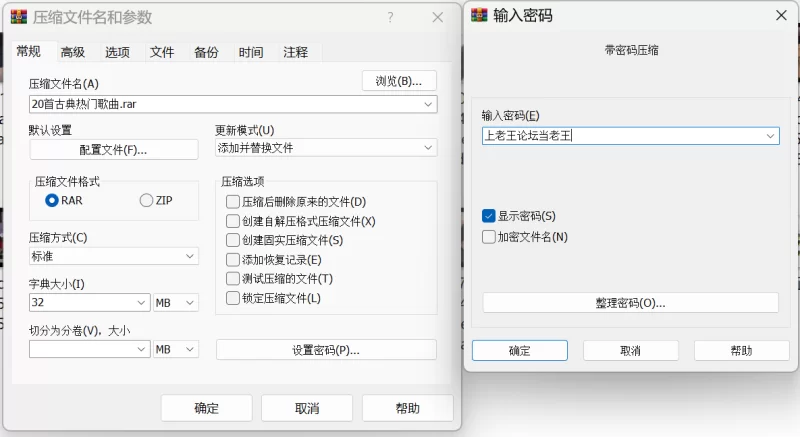Switch to the 高级 tab

pos(72,52)
